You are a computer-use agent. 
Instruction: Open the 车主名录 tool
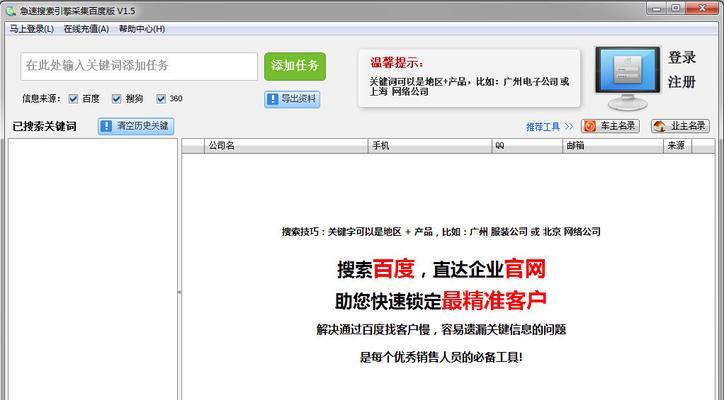[610, 126]
